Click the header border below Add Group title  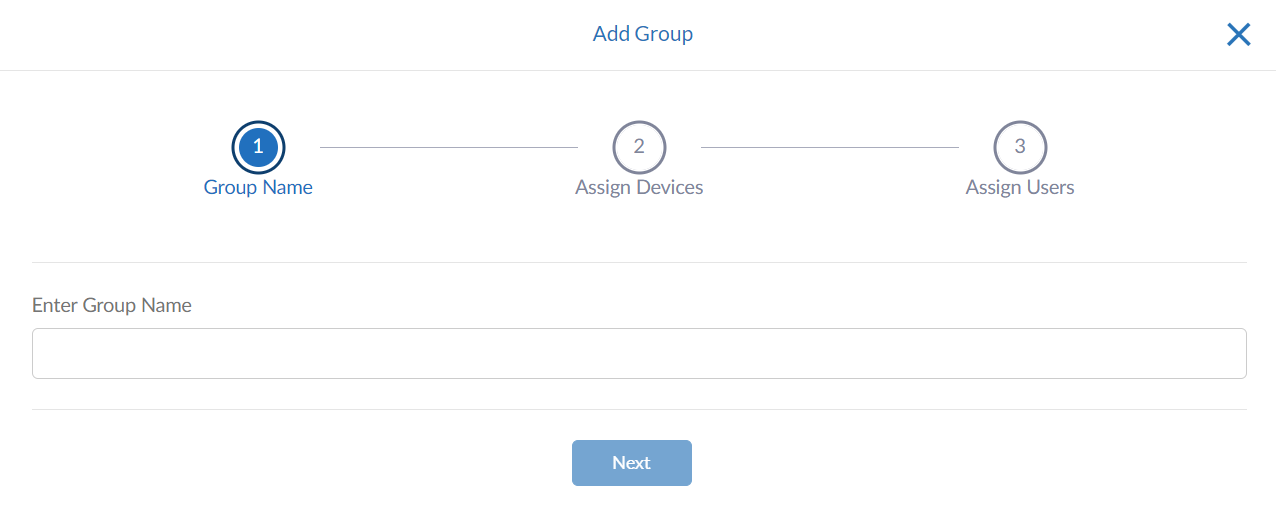point(638,70)
